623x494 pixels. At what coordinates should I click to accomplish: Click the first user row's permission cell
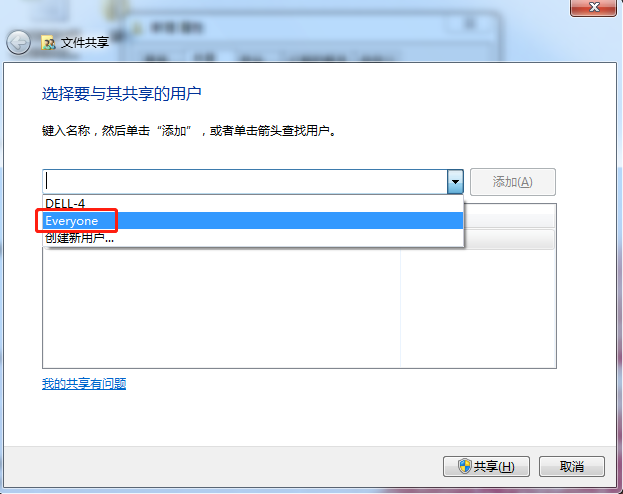coord(509,239)
